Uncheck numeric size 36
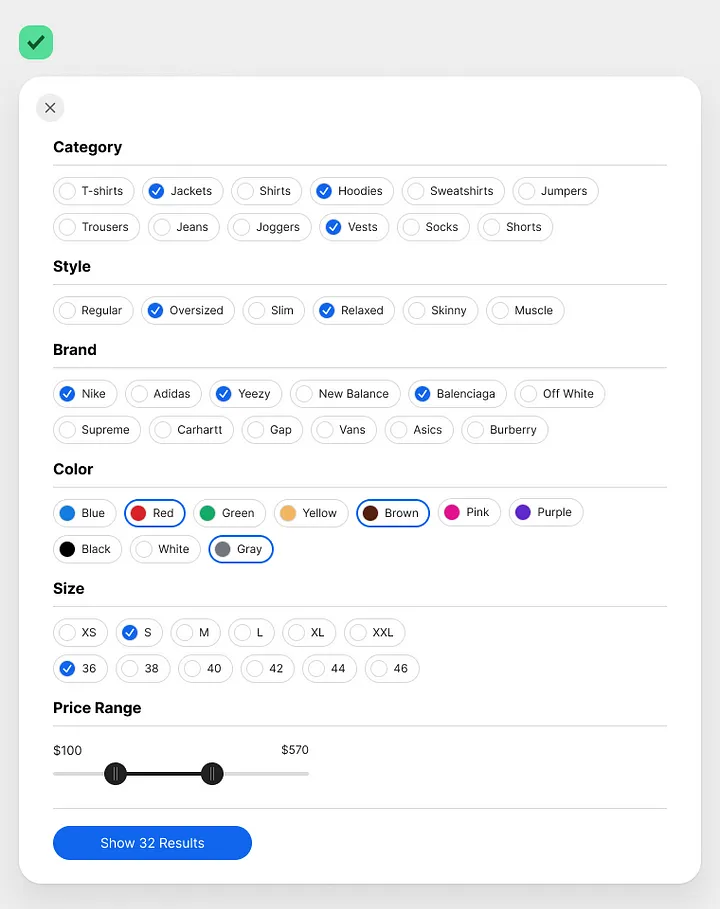The height and width of the screenshot is (909, 720). click(x=81, y=669)
